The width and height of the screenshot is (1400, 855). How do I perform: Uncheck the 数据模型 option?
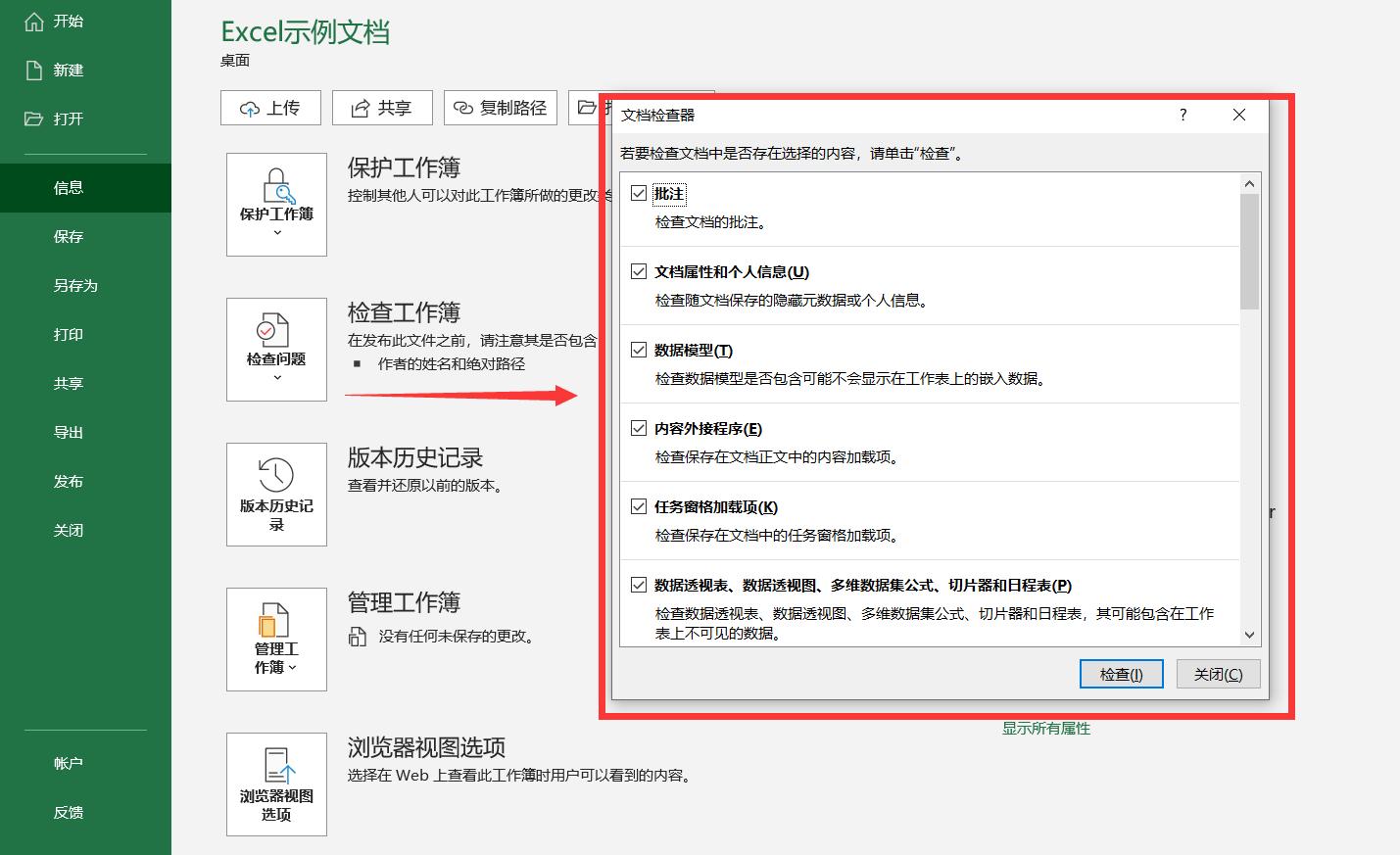point(638,350)
